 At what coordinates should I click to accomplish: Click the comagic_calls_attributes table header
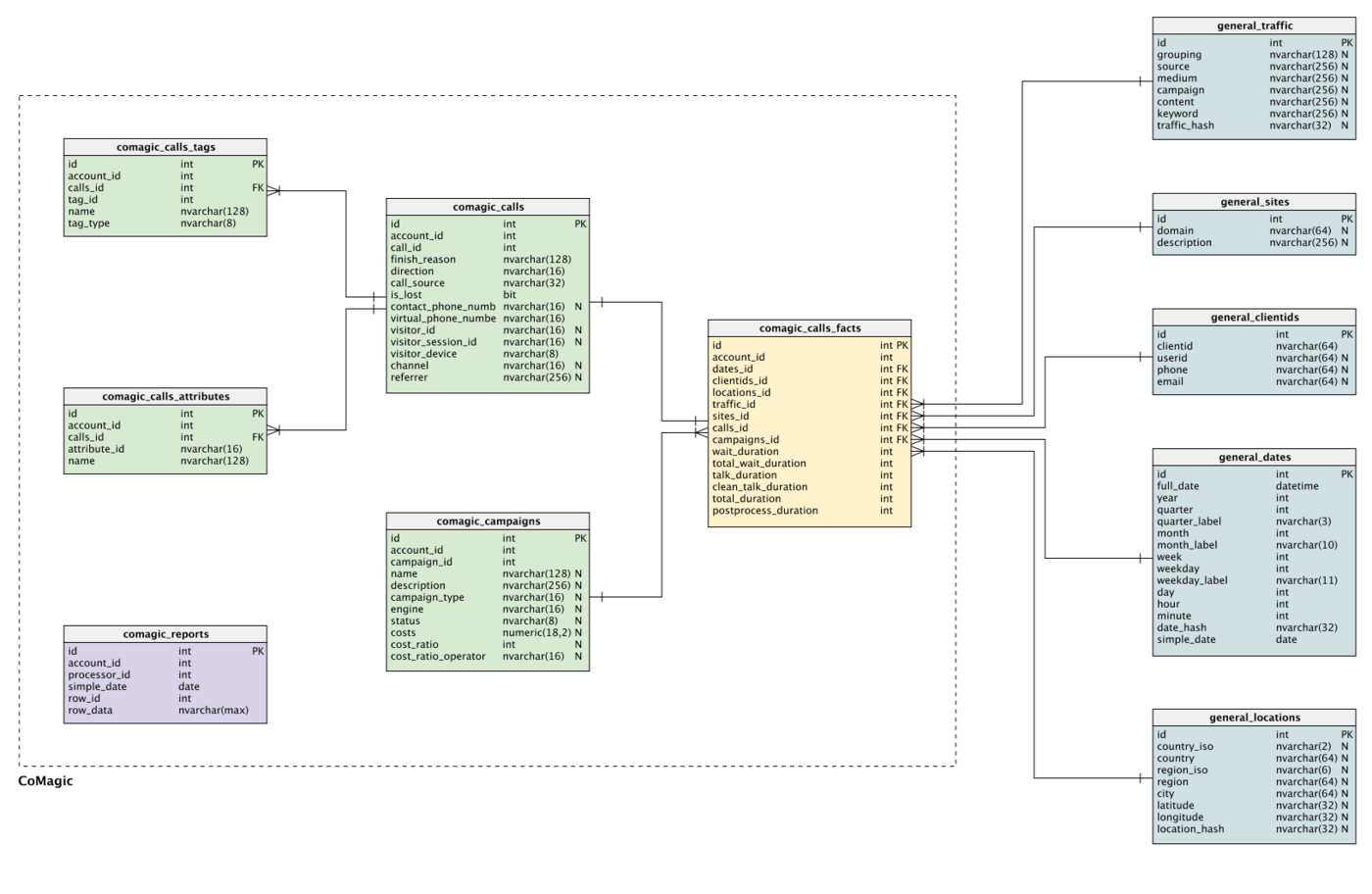[165, 396]
